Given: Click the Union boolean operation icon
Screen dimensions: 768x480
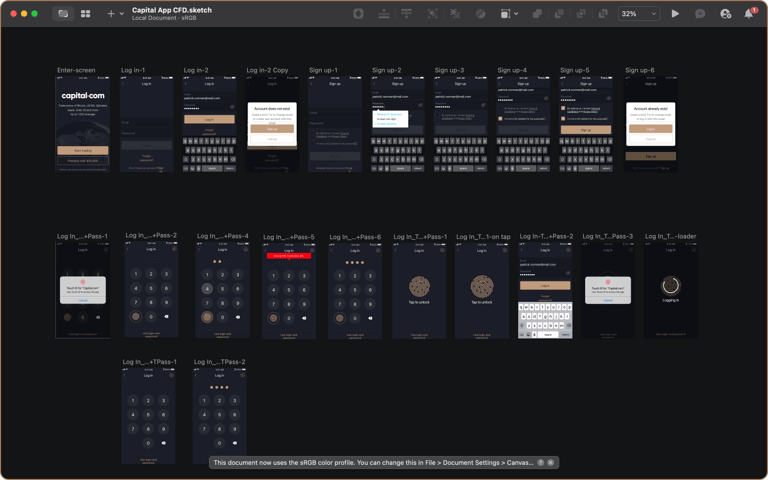Looking at the screenshot, I should coord(537,14).
